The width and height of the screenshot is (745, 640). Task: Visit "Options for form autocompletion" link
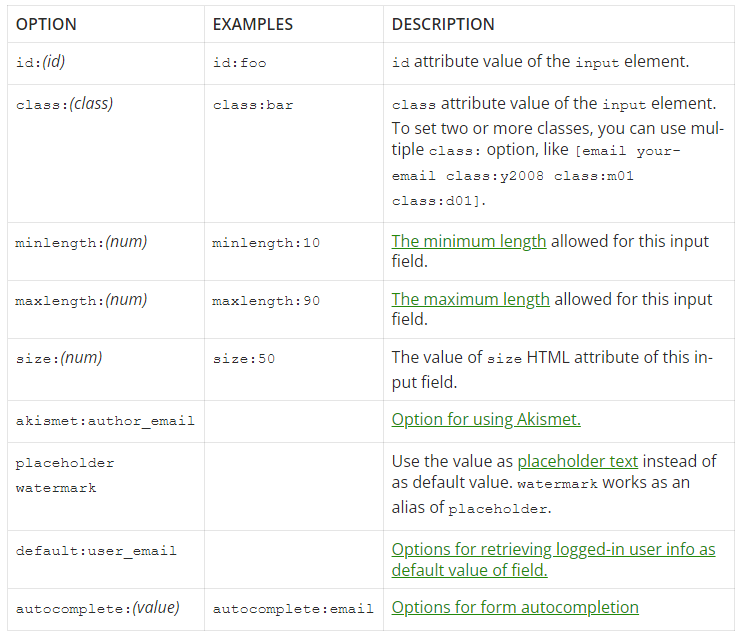point(514,607)
